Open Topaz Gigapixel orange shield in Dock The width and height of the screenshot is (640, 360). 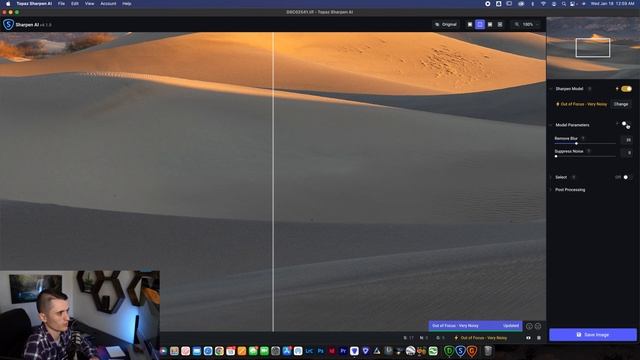click(x=472, y=351)
